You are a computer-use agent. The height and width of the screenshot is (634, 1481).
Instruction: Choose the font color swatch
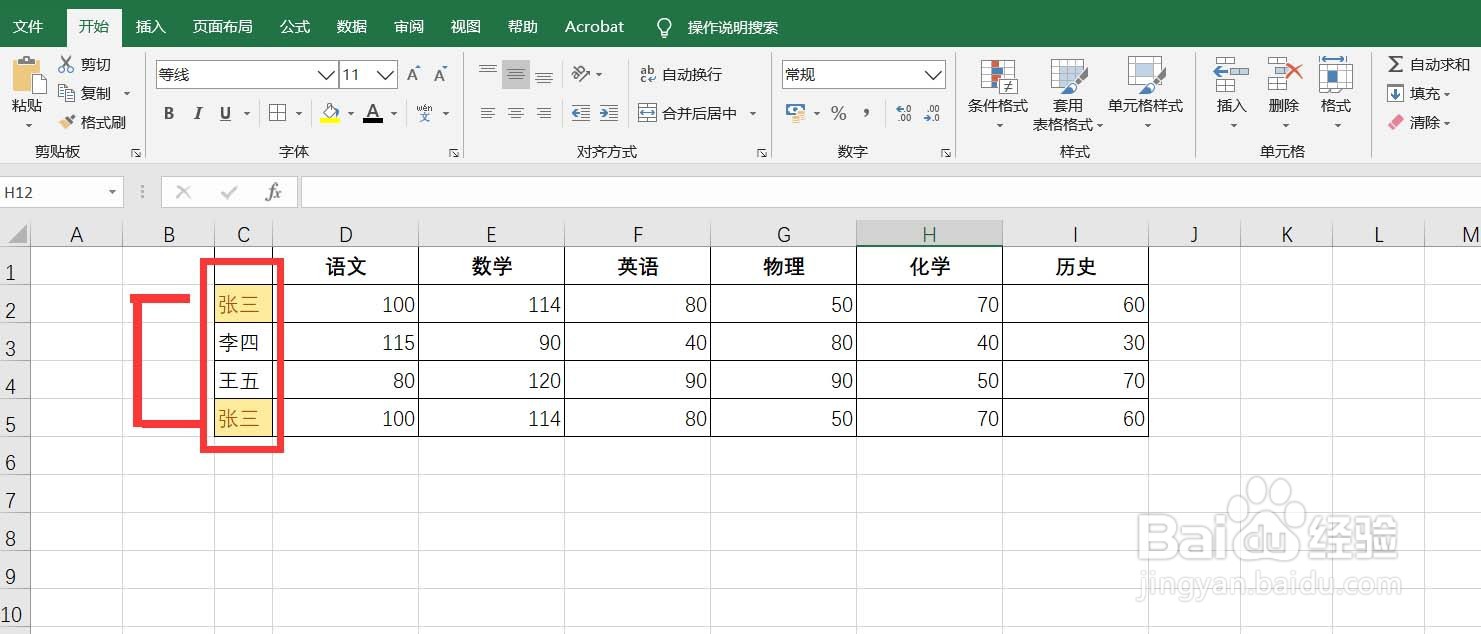[x=373, y=113]
